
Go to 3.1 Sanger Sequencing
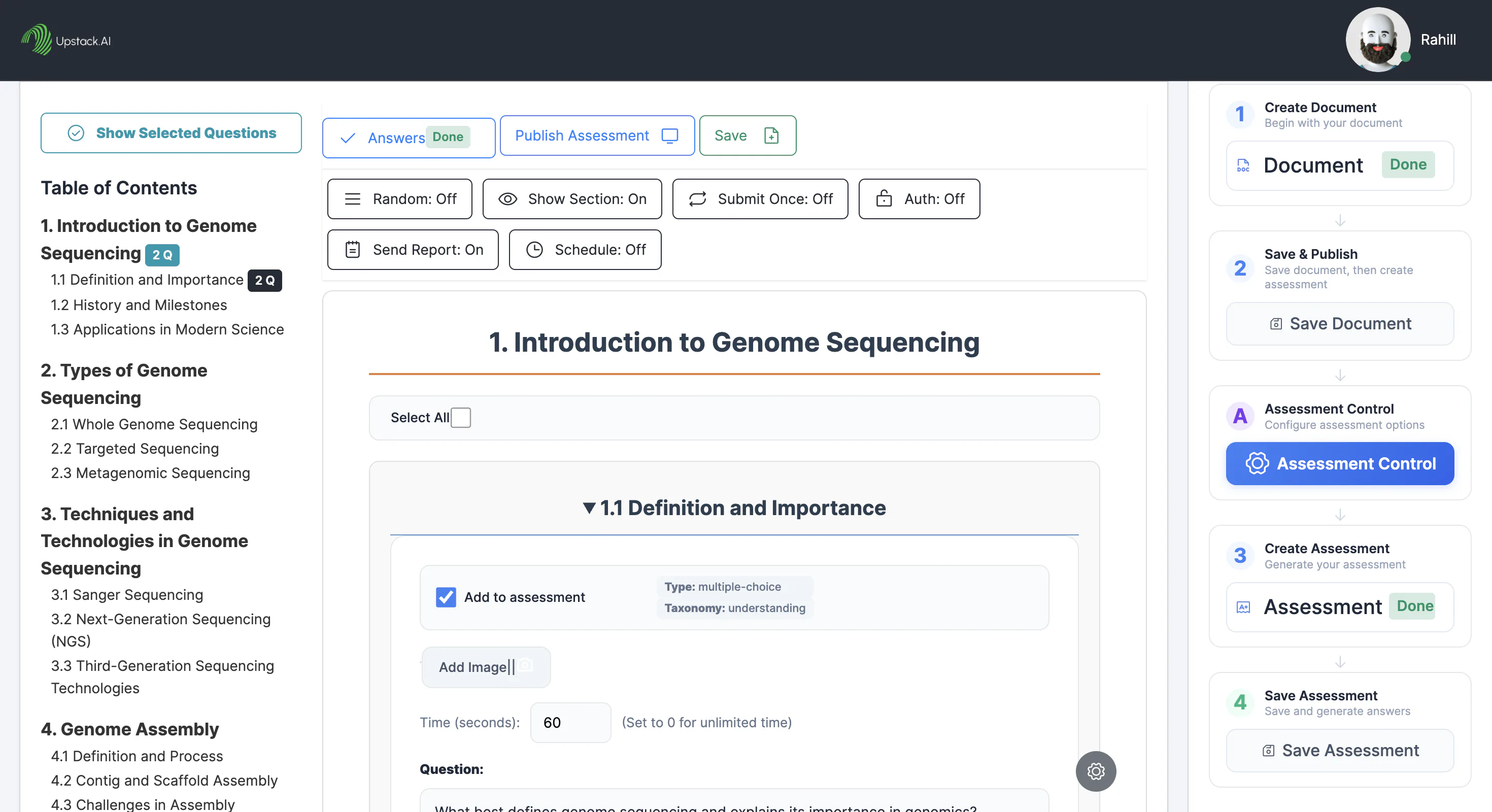tap(127, 594)
